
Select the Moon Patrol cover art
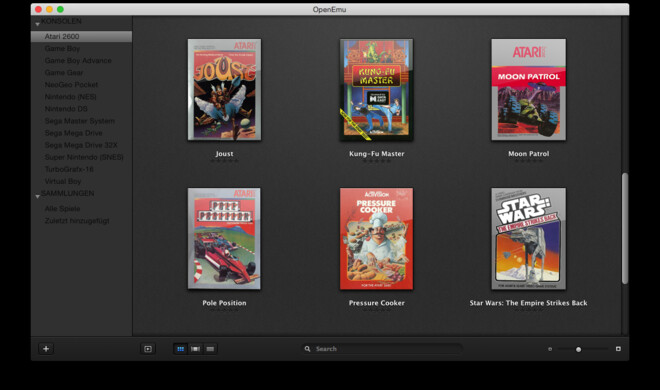(x=529, y=90)
